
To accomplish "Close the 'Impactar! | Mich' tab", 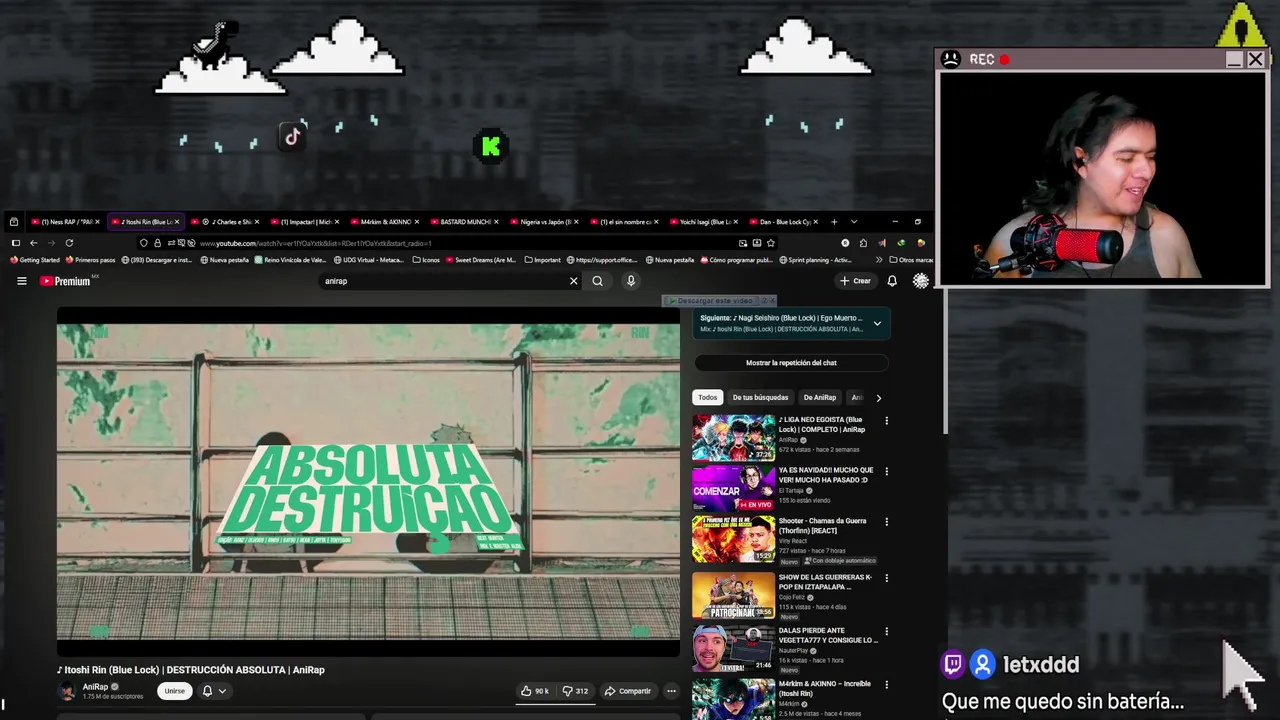I will [x=336, y=222].
